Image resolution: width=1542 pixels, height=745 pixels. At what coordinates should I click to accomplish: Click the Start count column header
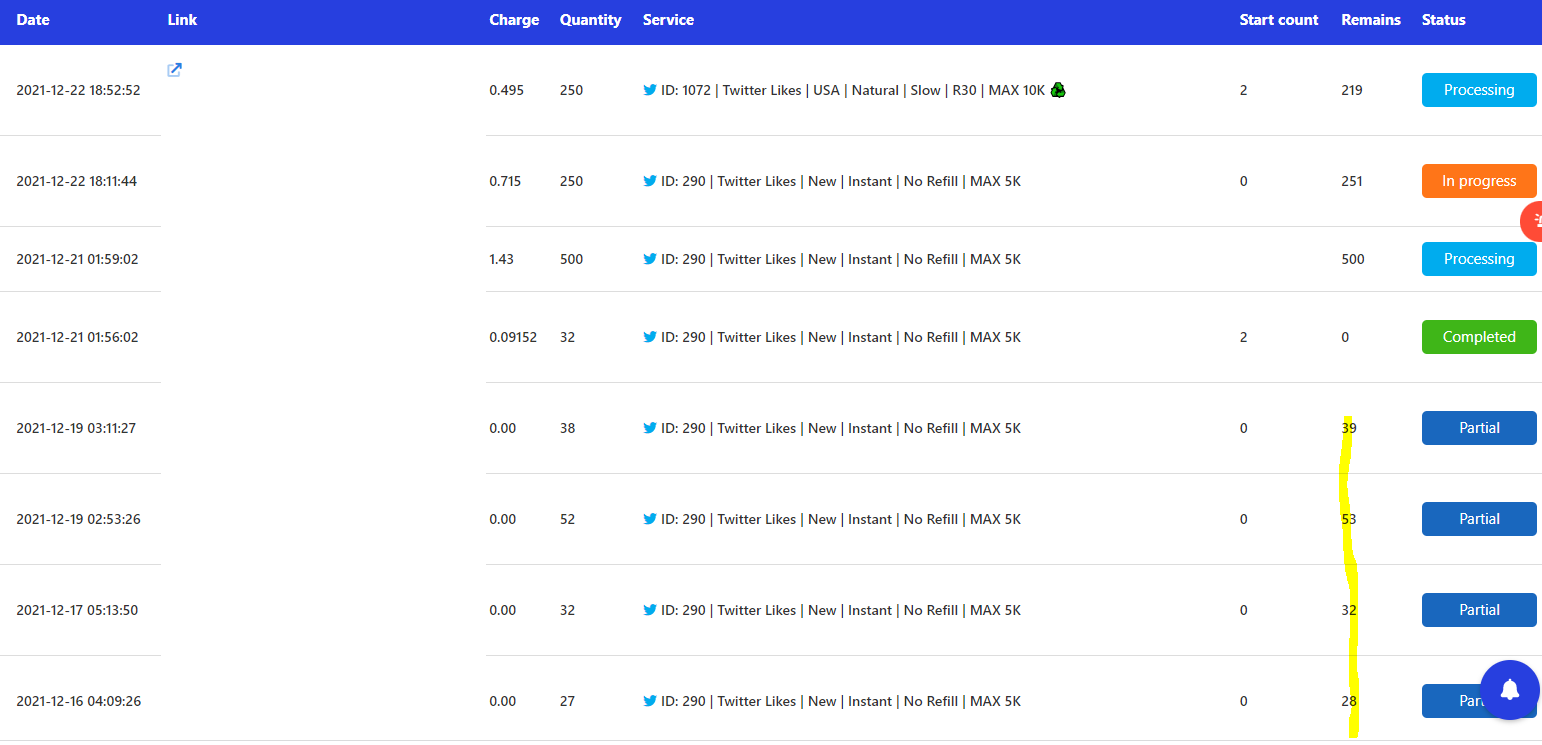[x=1279, y=20]
